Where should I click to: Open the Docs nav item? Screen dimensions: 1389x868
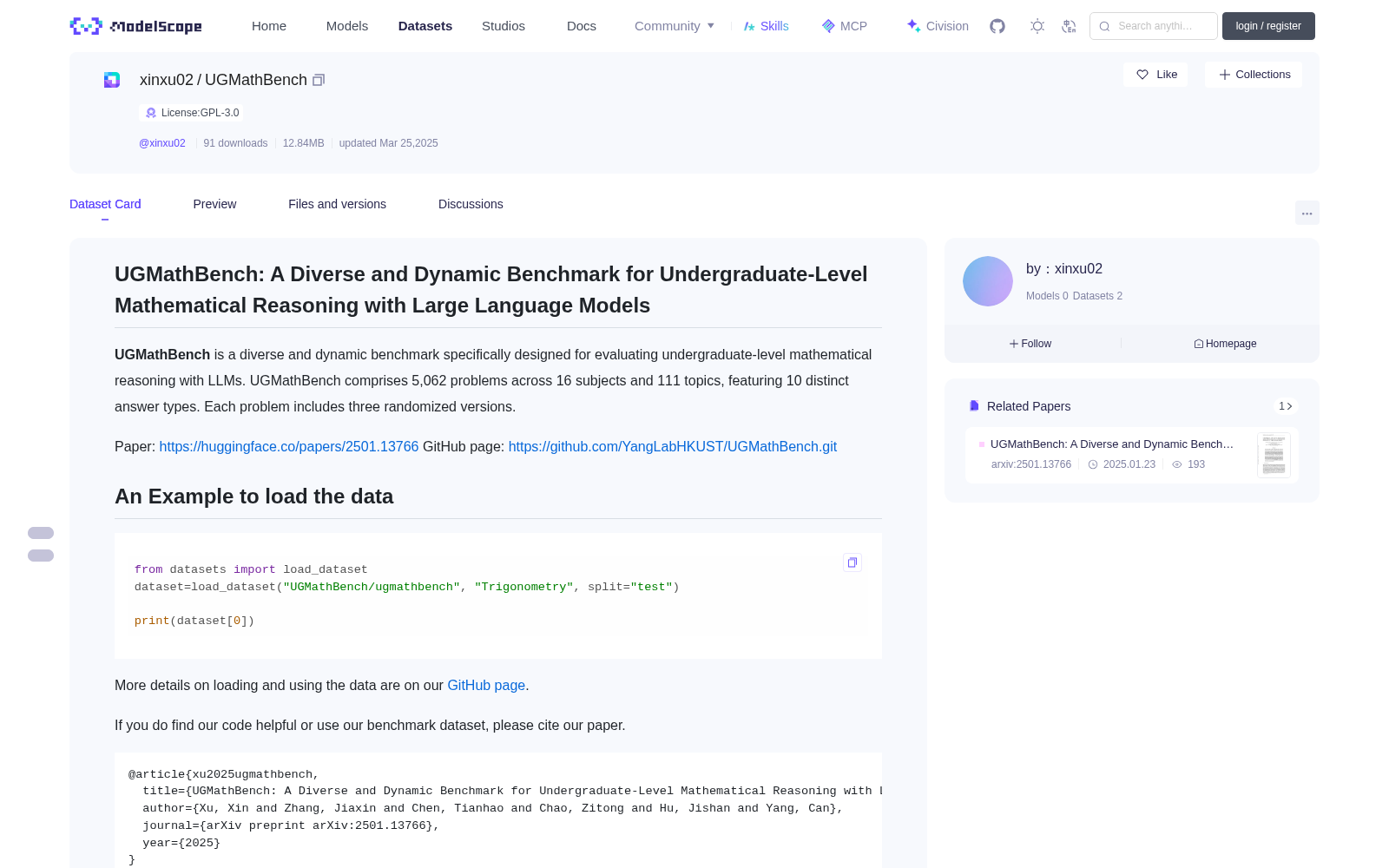point(582,26)
